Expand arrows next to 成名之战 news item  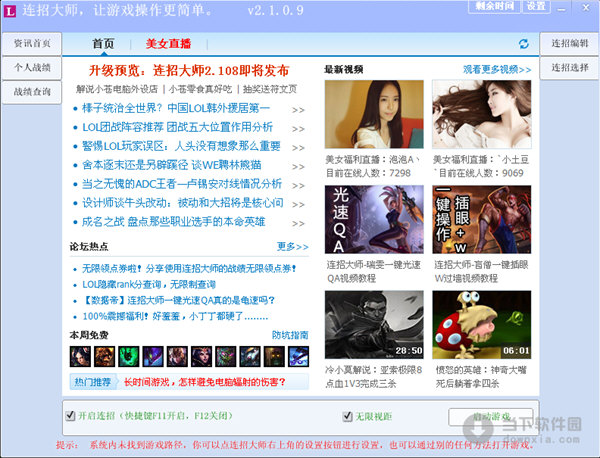pos(298,223)
